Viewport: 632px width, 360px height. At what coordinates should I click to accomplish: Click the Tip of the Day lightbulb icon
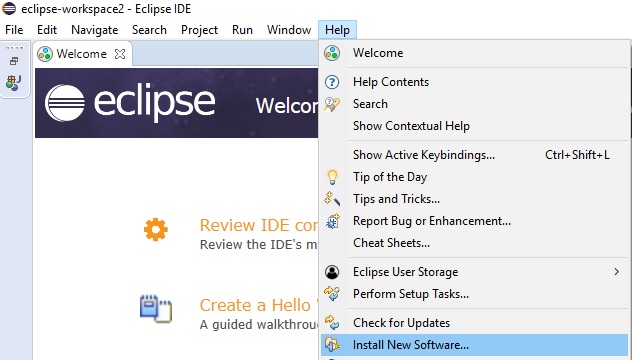(x=332, y=177)
